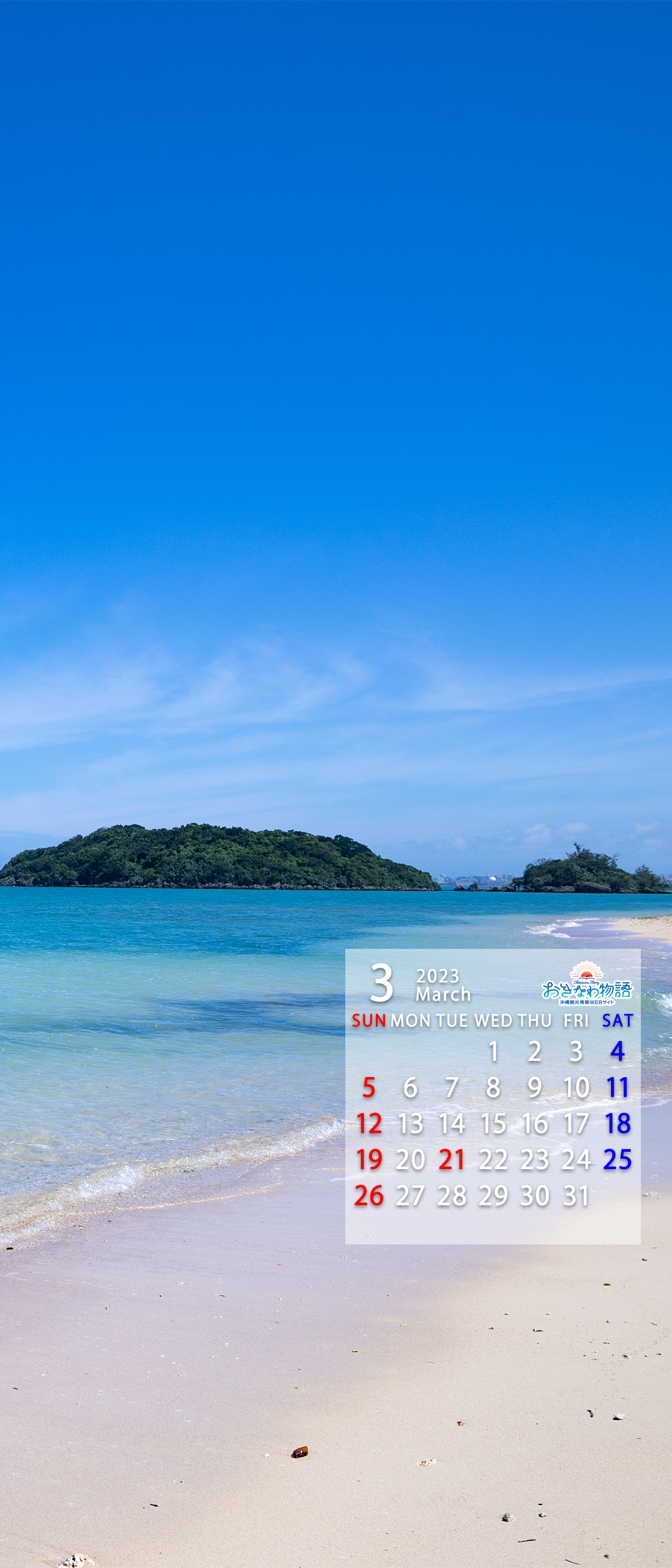The width and height of the screenshot is (672, 1568).
Task: Click the Okinawa Story sunrise logo
Action: click(x=587, y=984)
